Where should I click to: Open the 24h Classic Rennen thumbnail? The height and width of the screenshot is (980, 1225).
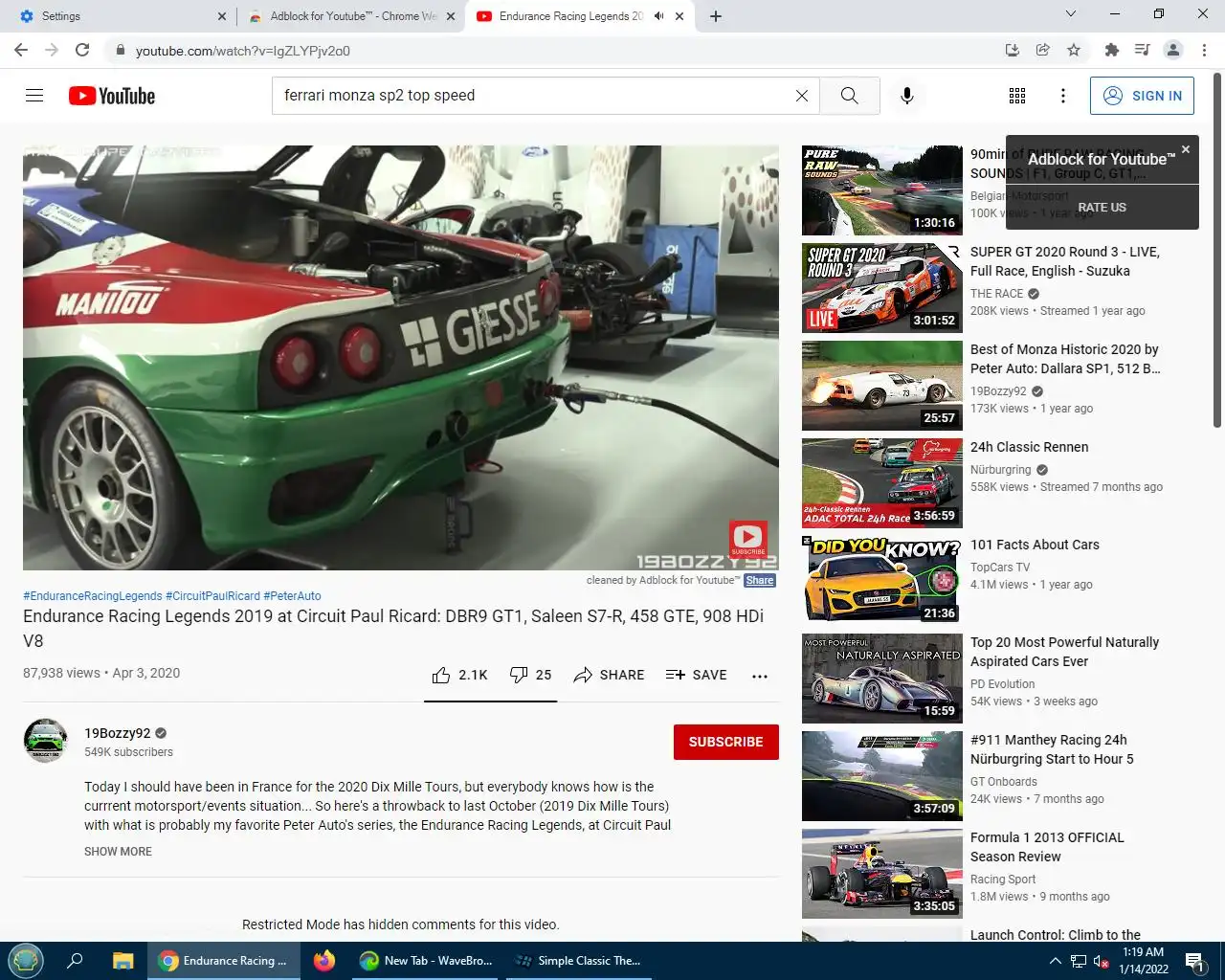point(882,483)
